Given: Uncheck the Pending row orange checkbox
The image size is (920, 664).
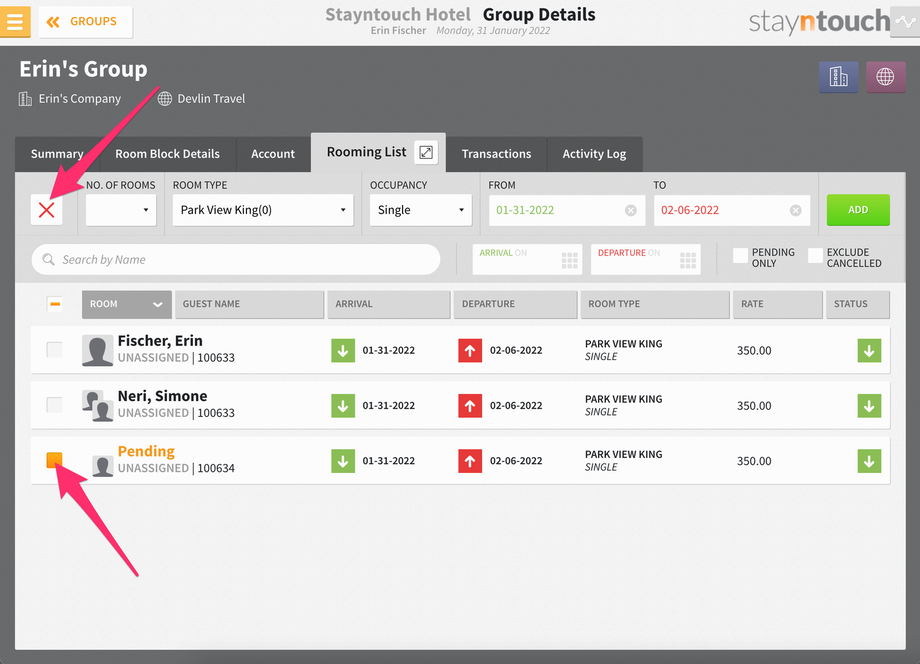Looking at the screenshot, I should pos(55,460).
